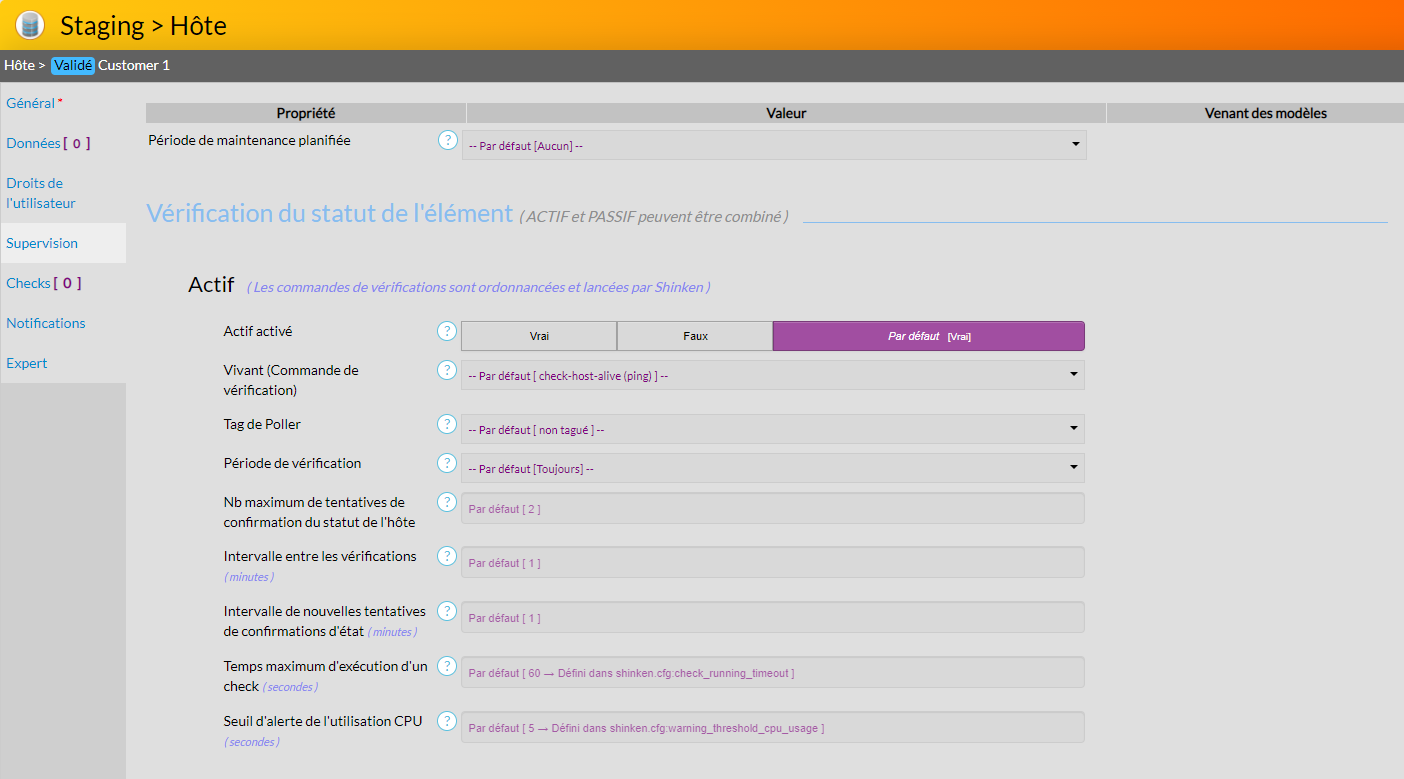Go to the Général section link
1404x779 pixels.
click(31, 103)
